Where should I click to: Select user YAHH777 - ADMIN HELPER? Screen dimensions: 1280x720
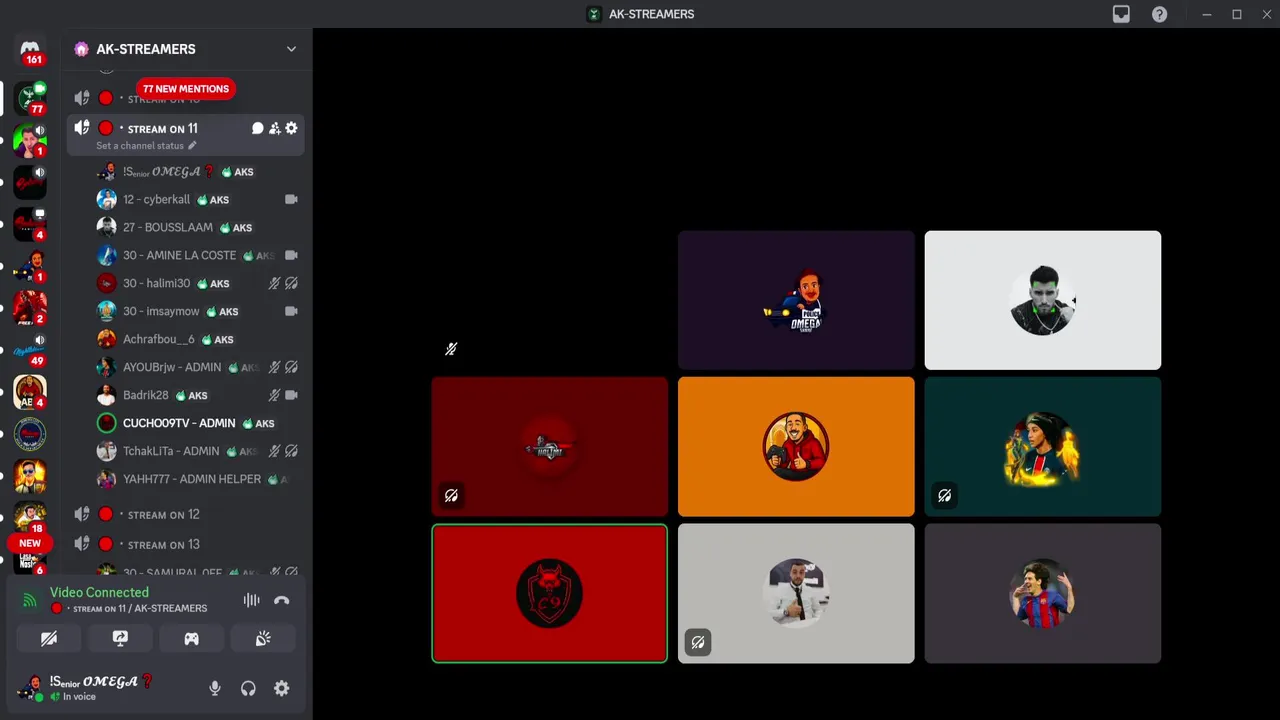[198, 479]
